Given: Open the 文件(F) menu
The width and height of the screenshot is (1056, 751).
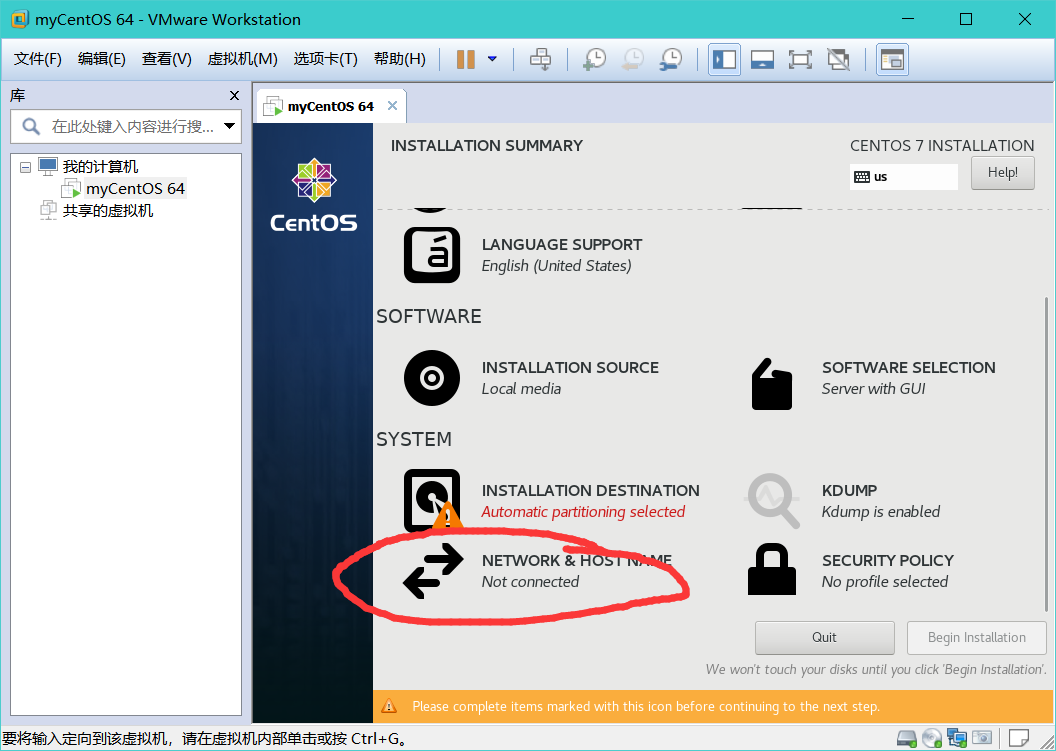Looking at the screenshot, I should (x=38, y=59).
